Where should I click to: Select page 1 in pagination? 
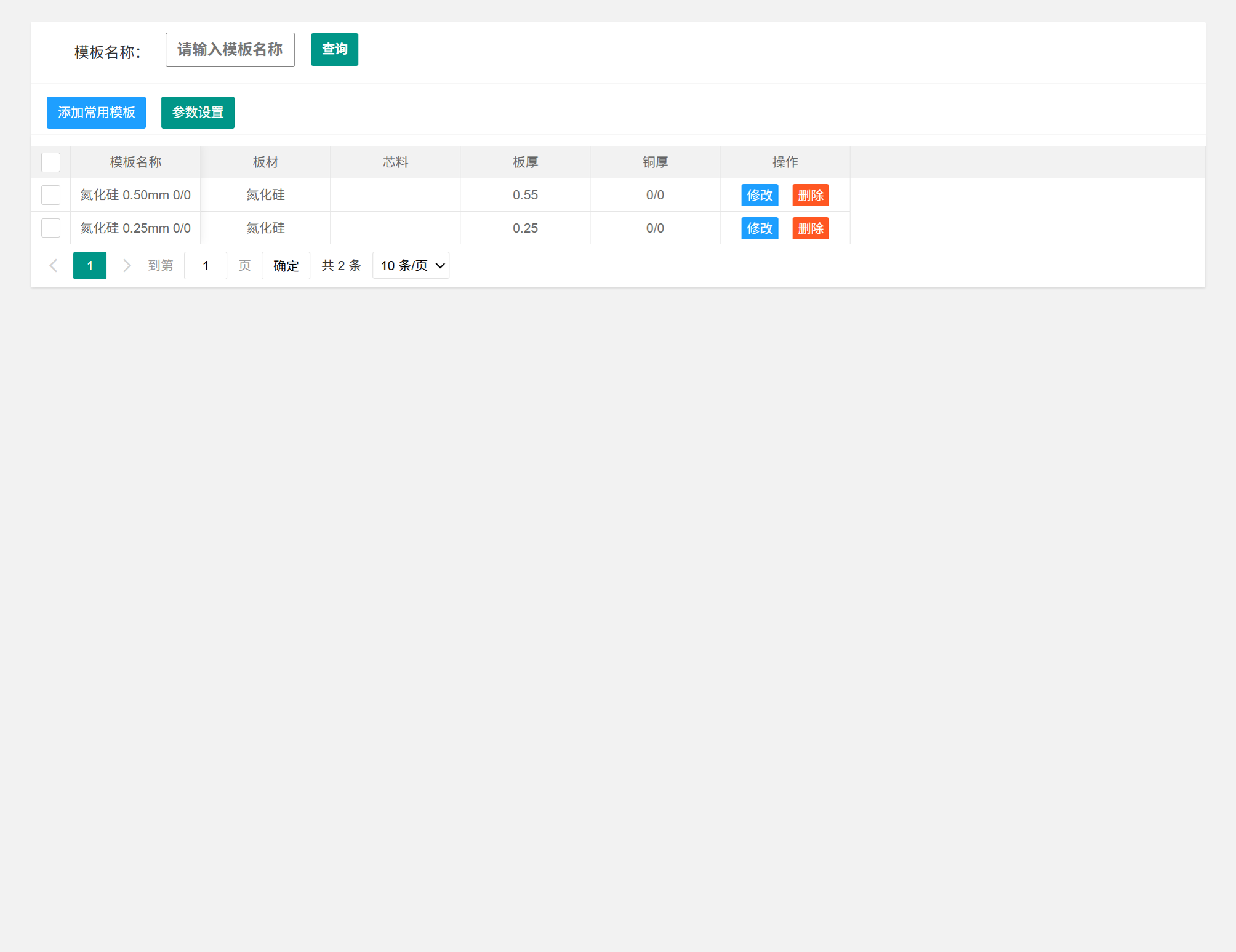pyautogui.click(x=90, y=265)
